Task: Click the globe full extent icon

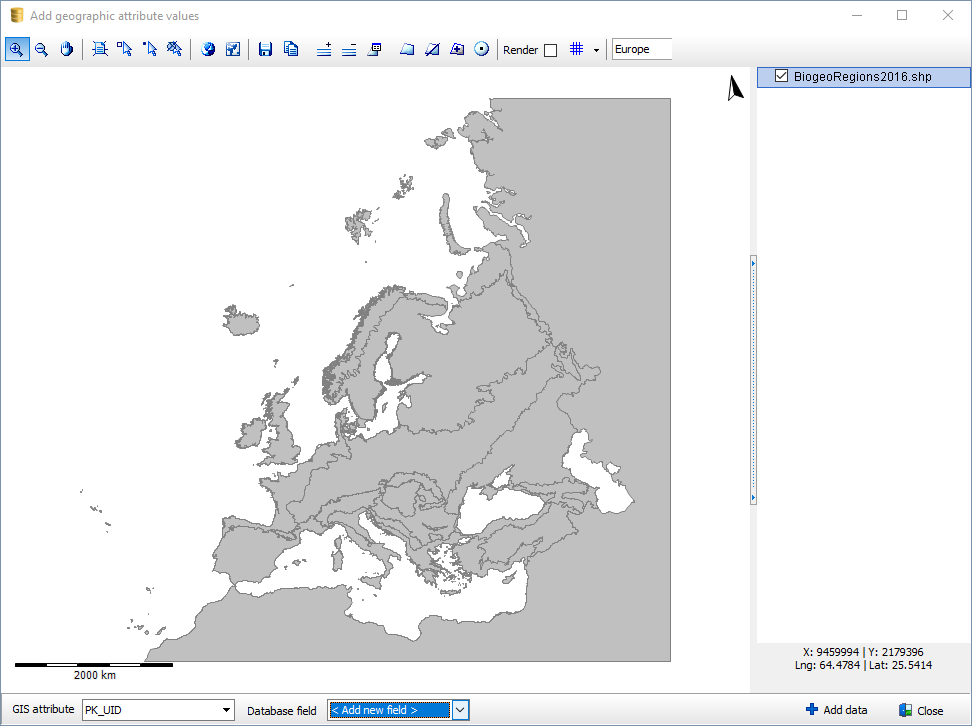Action: [x=208, y=49]
